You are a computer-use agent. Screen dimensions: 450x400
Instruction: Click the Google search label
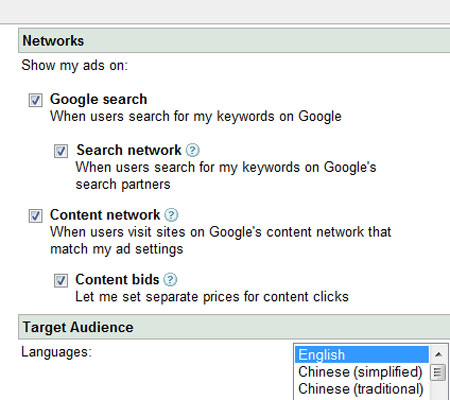tap(98, 99)
